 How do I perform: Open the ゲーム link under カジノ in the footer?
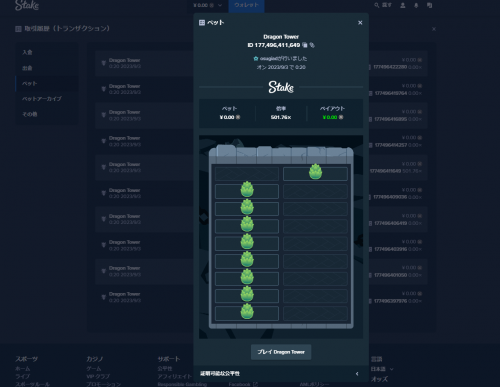coord(94,369)
